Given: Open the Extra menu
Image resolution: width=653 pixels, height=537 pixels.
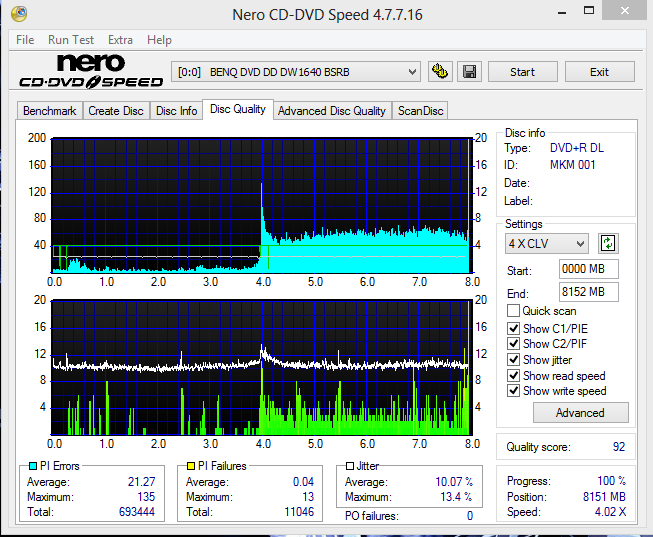Looking at the screenshot, I should point(120,40).
